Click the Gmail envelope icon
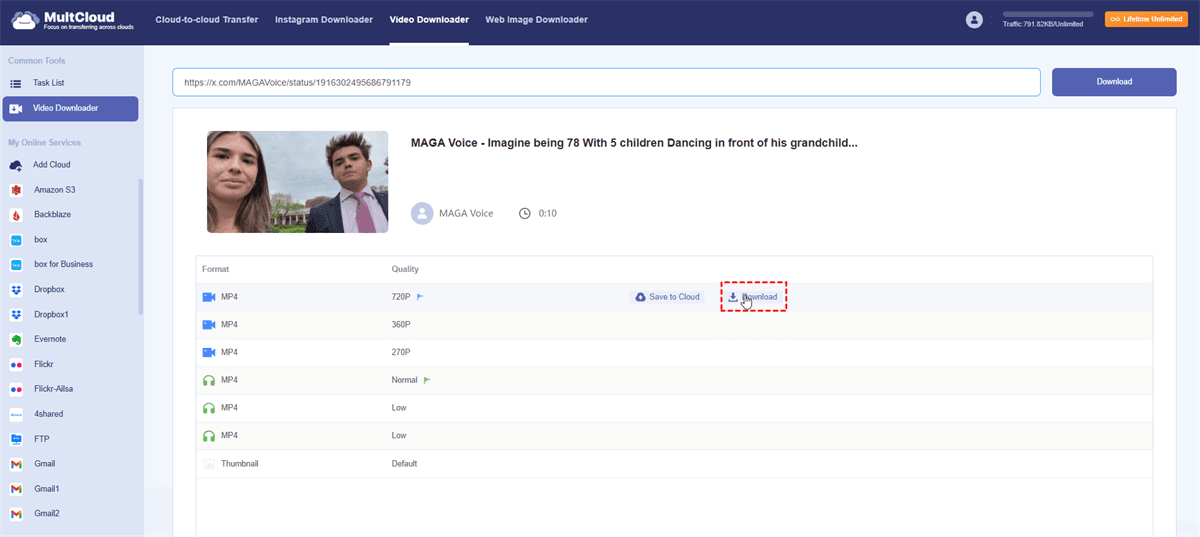This screenshot has width=1200, height=537. [x=16, y=464]
